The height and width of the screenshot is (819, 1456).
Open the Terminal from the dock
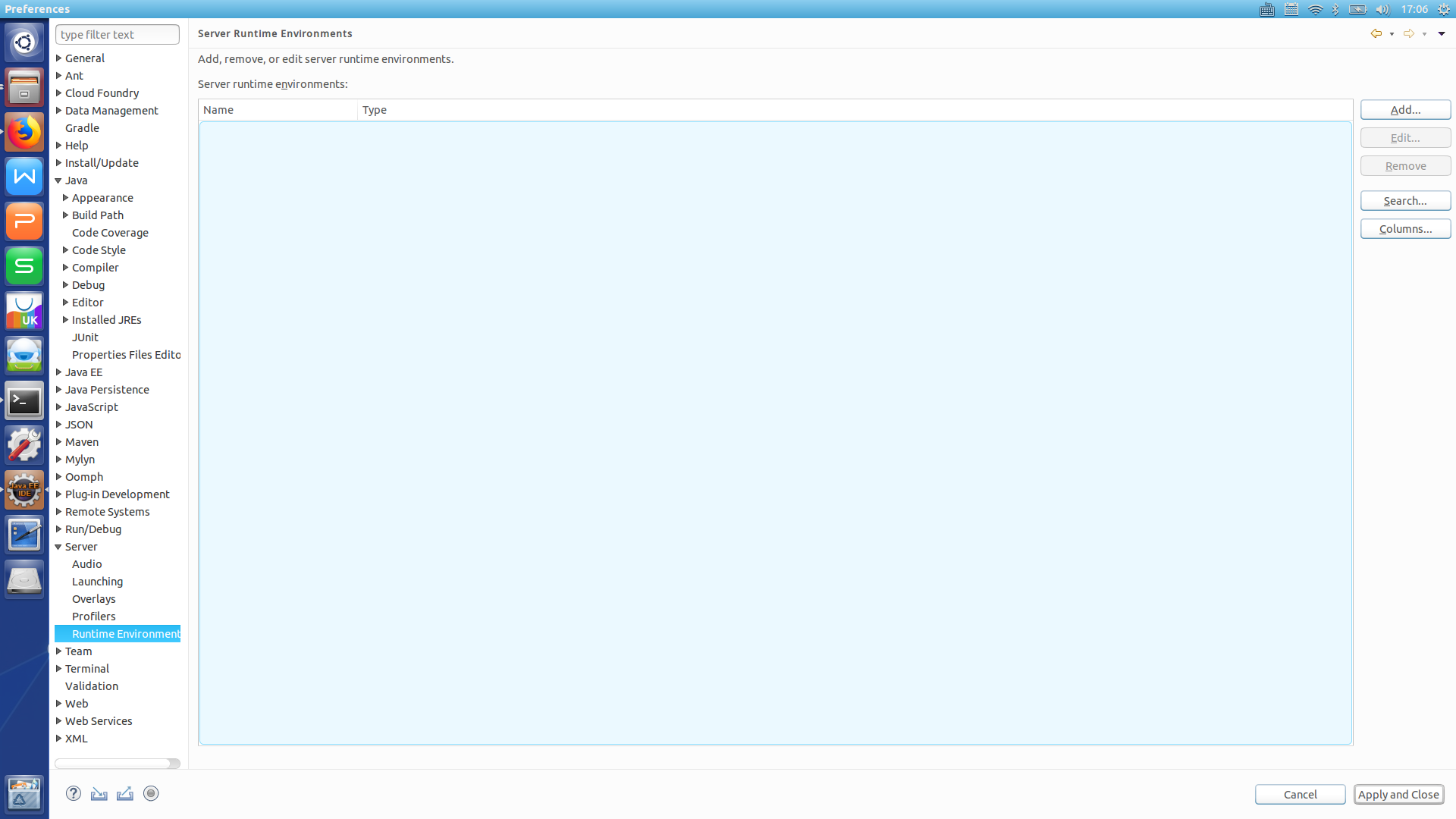pos(24,401)
